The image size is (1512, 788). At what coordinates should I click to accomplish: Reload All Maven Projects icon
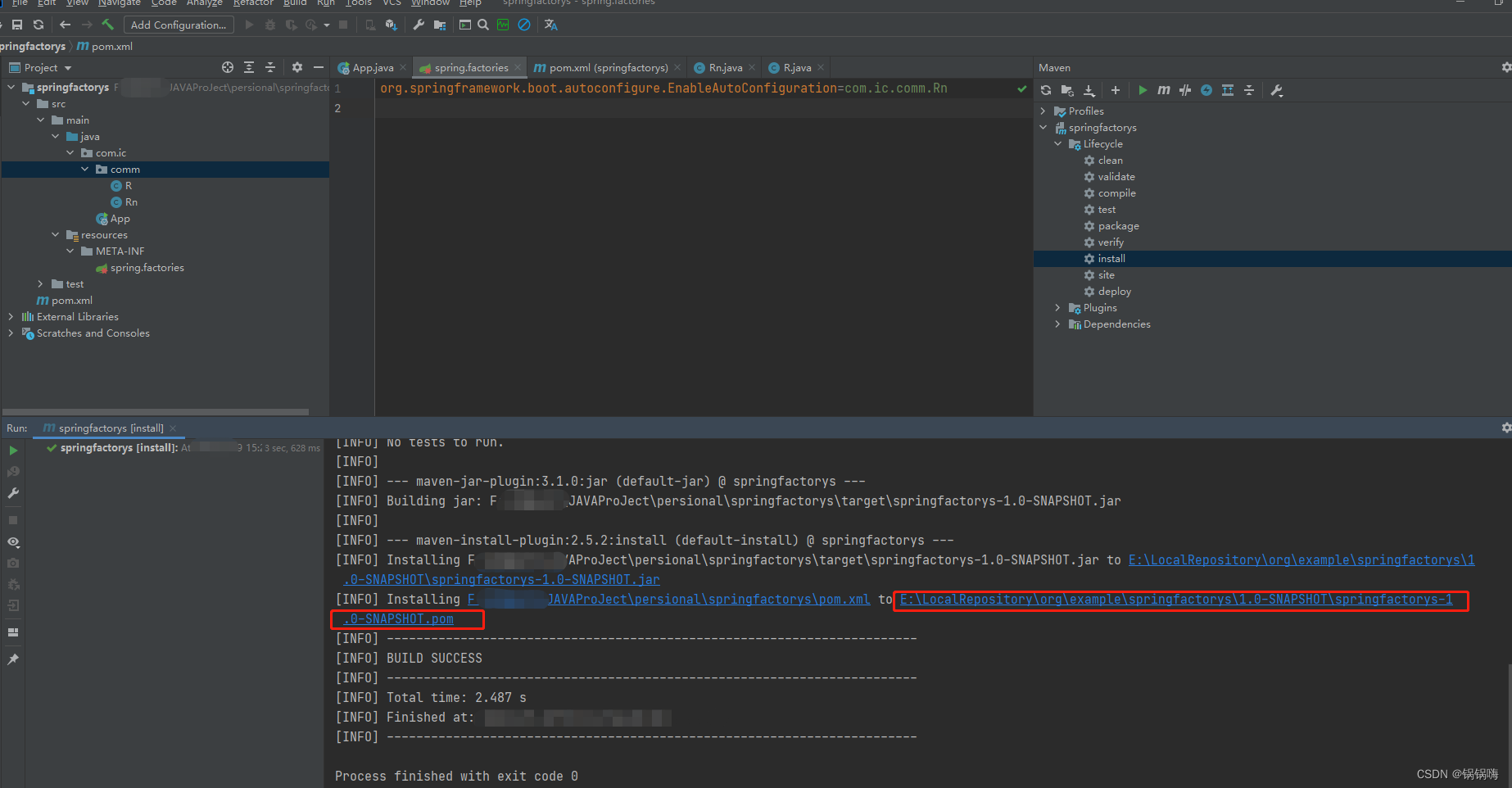[1046, 90]
